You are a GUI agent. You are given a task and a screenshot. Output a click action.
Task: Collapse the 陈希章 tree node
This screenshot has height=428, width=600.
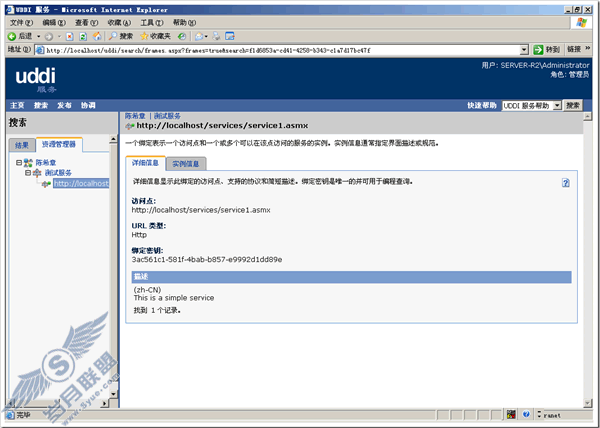[x=19, y=163]
